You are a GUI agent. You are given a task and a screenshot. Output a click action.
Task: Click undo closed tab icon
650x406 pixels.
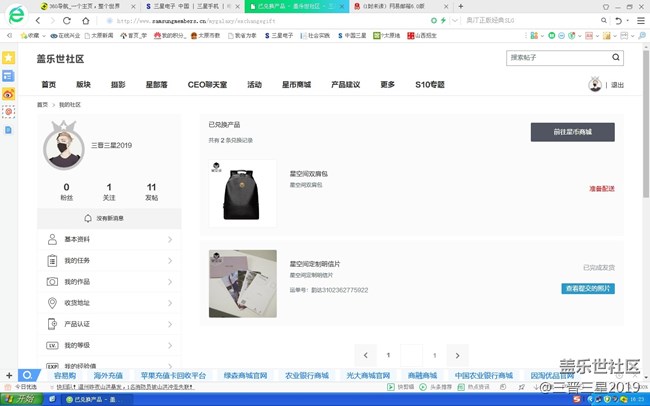pyautogui.click(x=618, y=21)
